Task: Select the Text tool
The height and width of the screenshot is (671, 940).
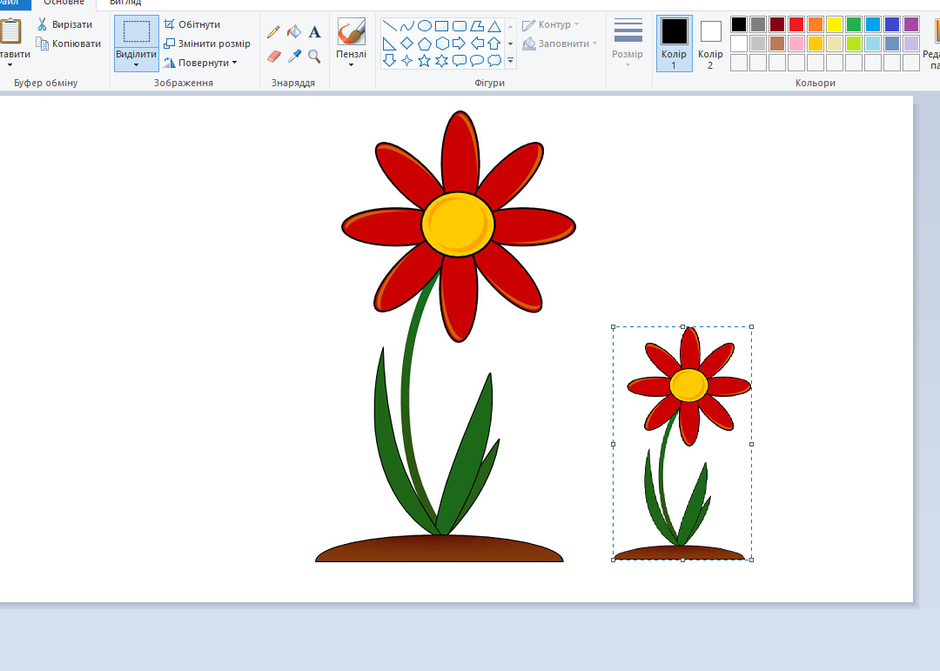Action: 314,32
